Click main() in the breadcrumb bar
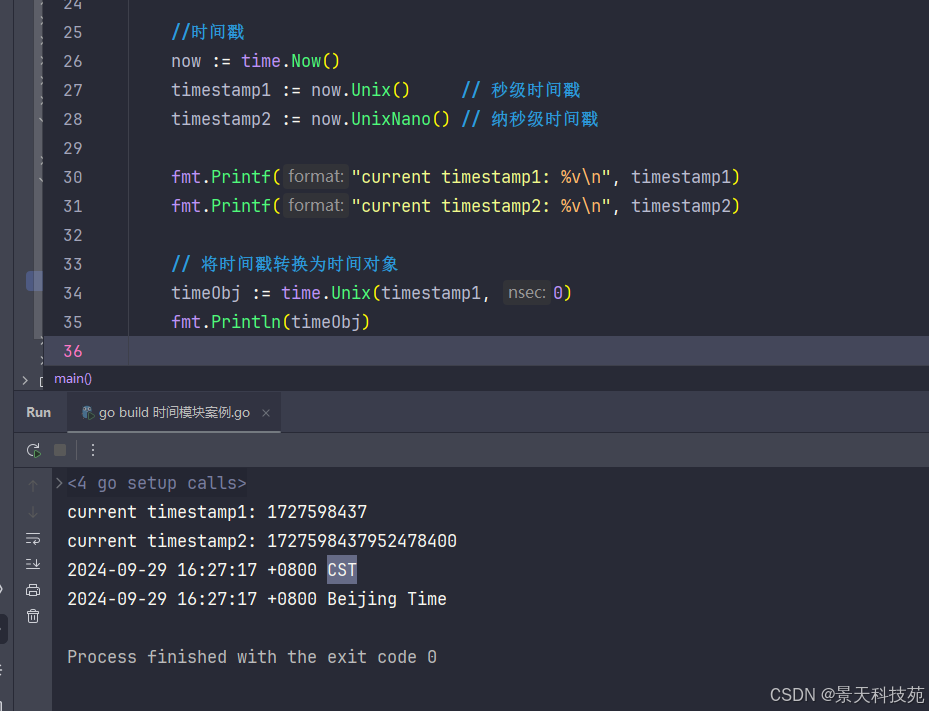 coord(73,379)
